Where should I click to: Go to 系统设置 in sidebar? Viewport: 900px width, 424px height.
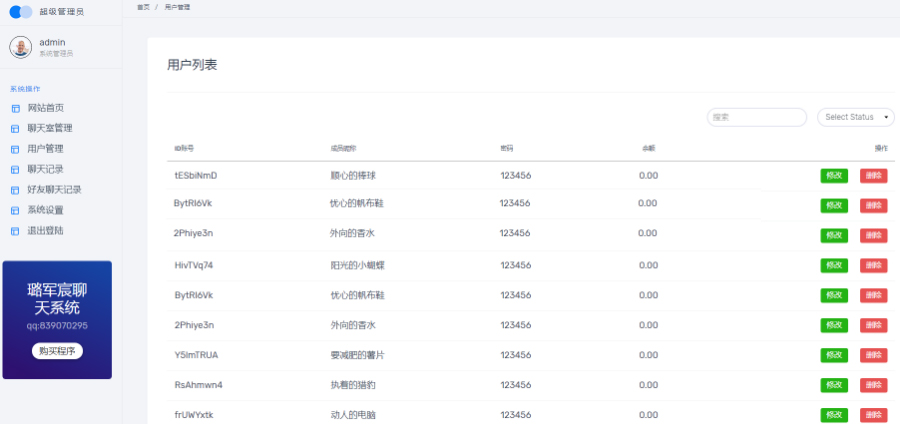45,210
